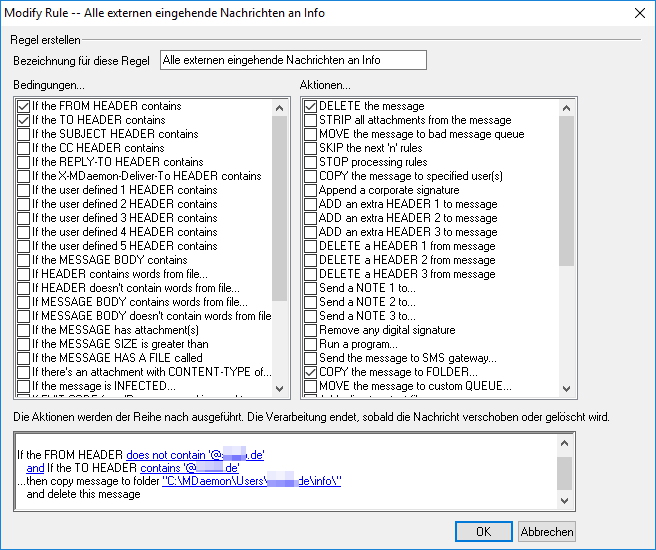Uncheck 'If the TO HEADER contains' condition
656x550 pixels.
(24, 120)
